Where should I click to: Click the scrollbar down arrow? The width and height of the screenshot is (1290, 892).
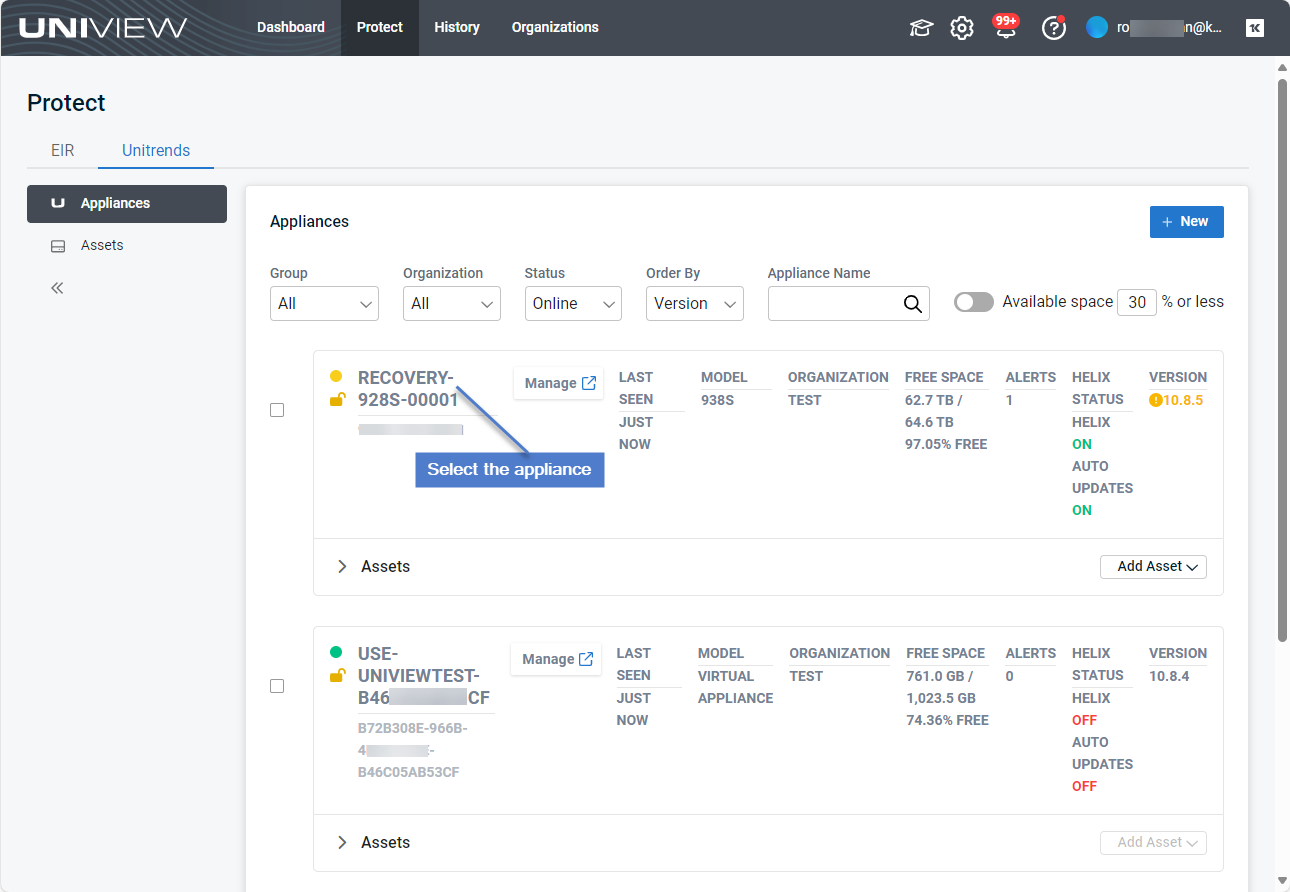pyautogui.click(x=1282, y=881)
